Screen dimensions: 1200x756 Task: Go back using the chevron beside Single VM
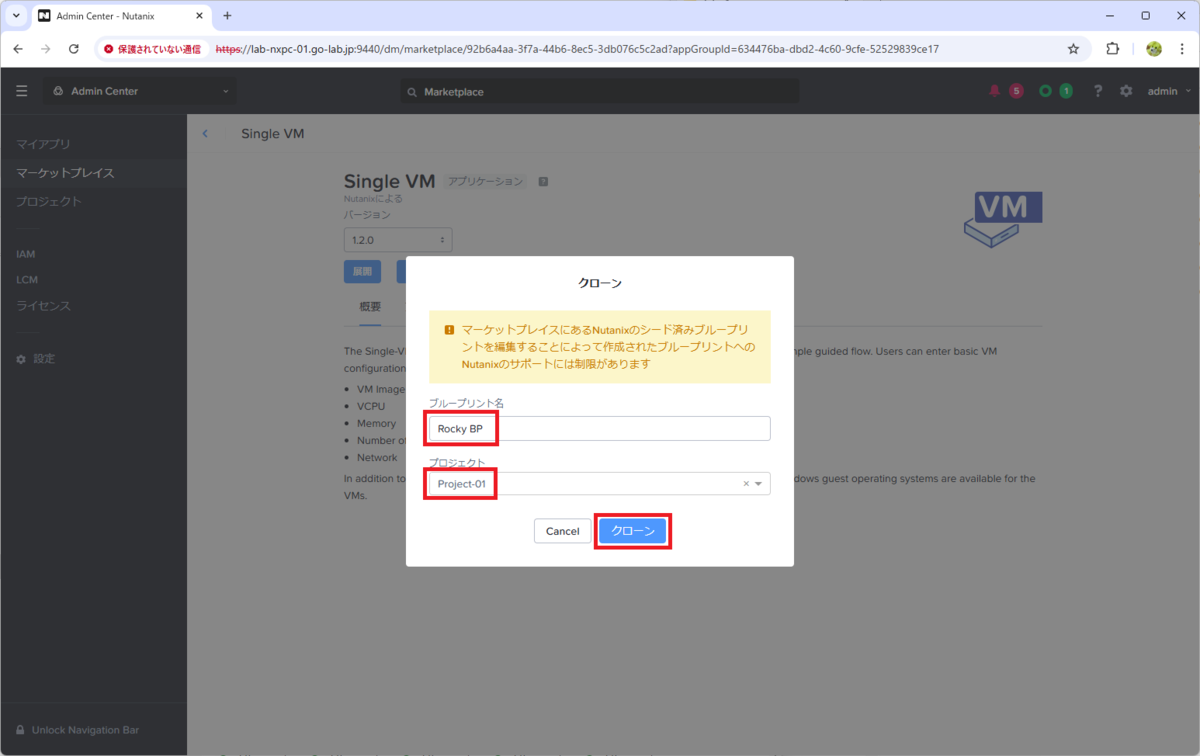pos(205,133)
